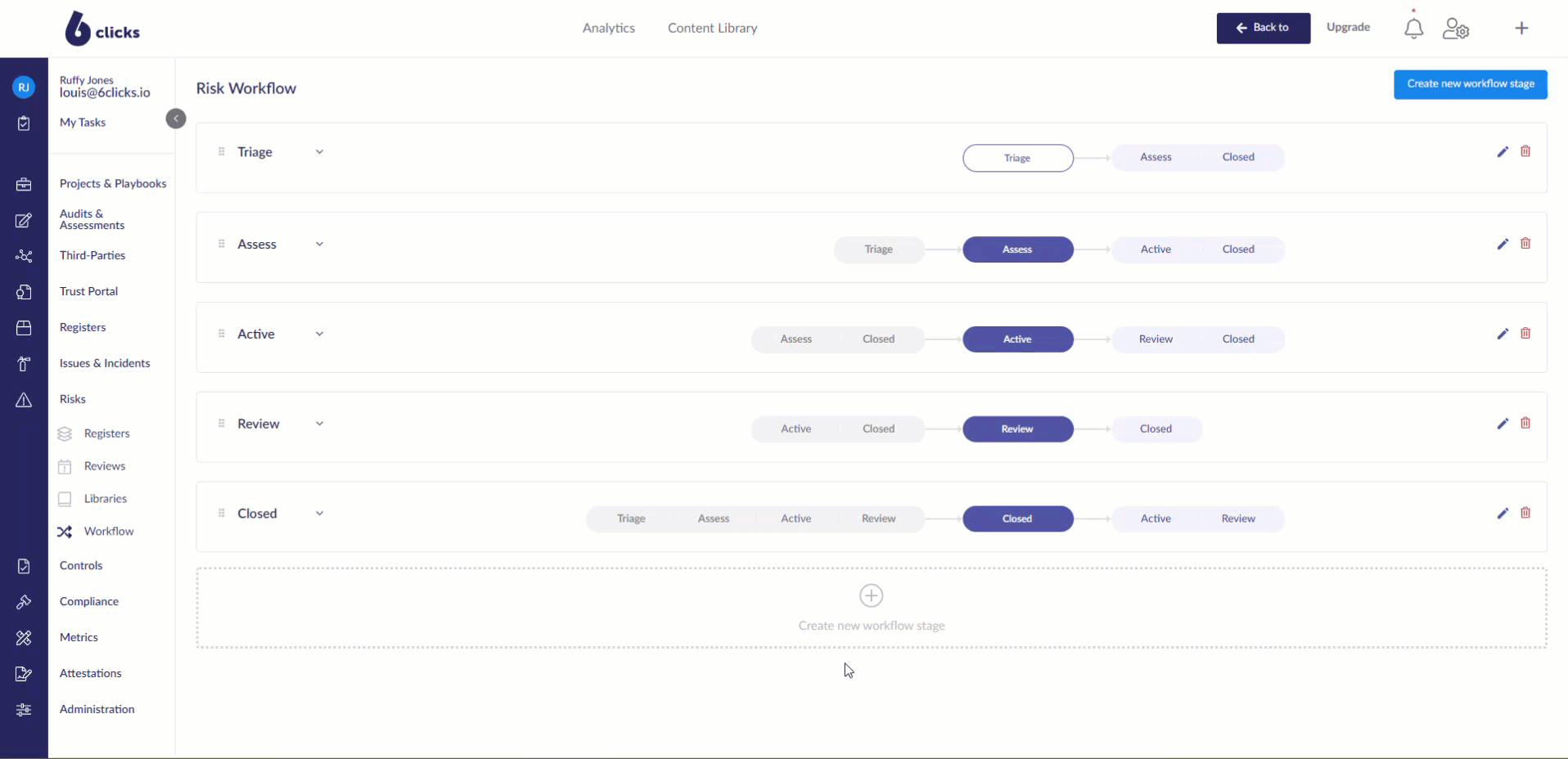Image resolution: width=1568 pixels, height=759 pixels.
Task: Delete the Review stage trash icon
Action: (x=1525, y=424)
